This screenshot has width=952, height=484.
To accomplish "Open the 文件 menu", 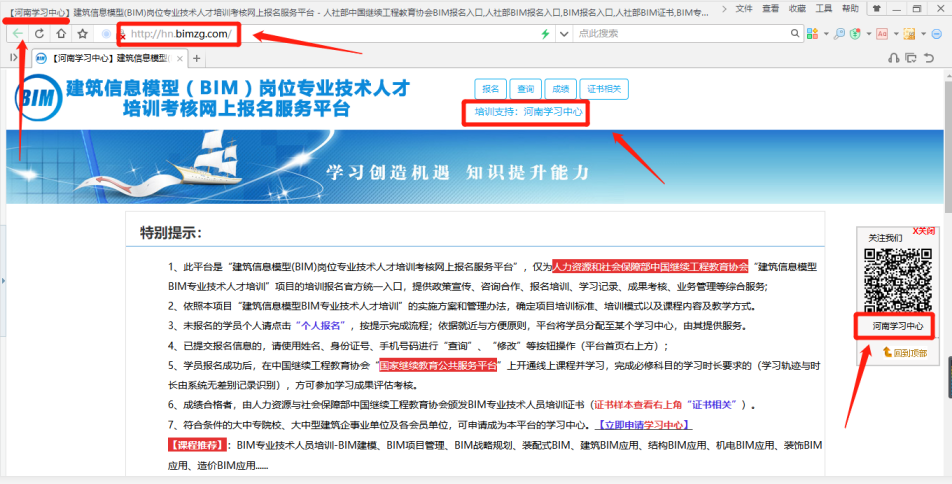I will (743, 8).
